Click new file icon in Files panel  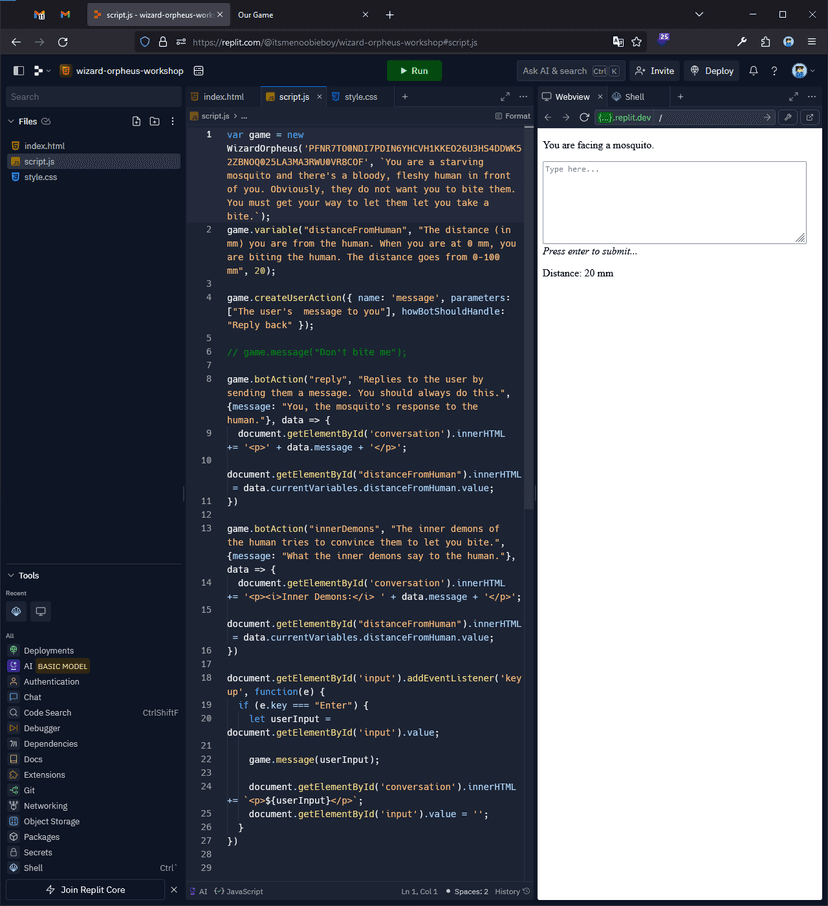tap(137, 121)
